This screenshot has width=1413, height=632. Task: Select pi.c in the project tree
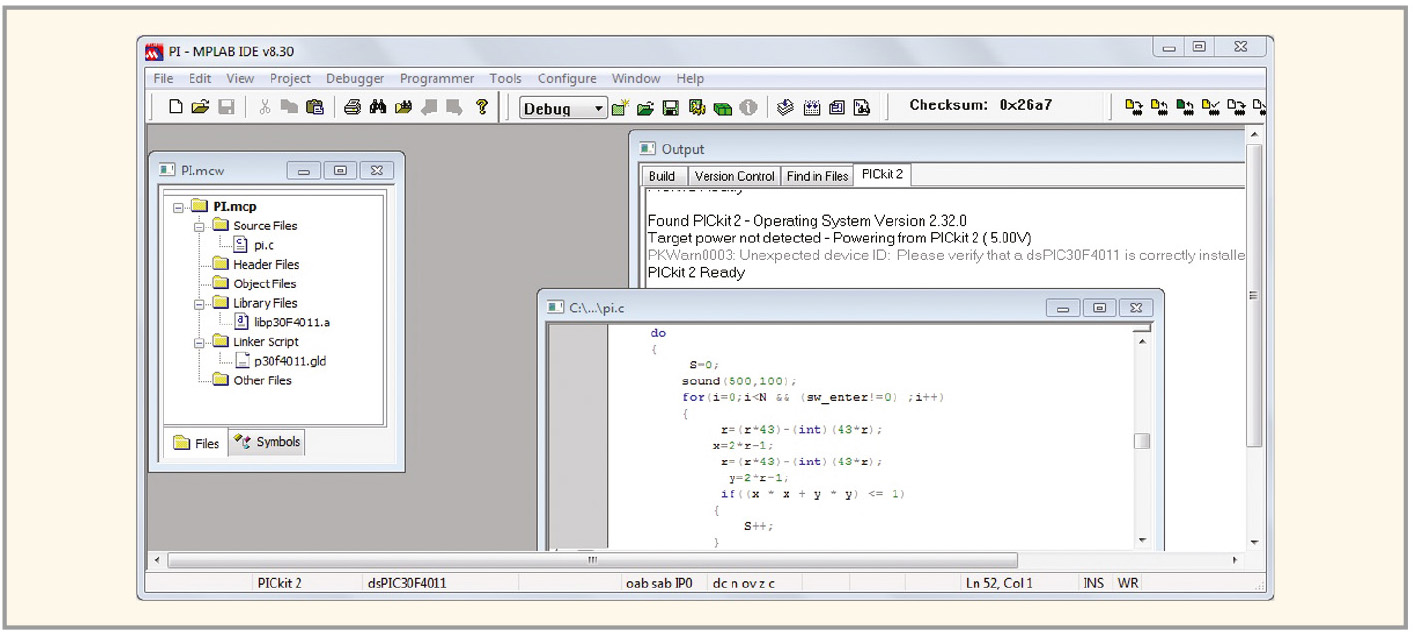[263, 245]
